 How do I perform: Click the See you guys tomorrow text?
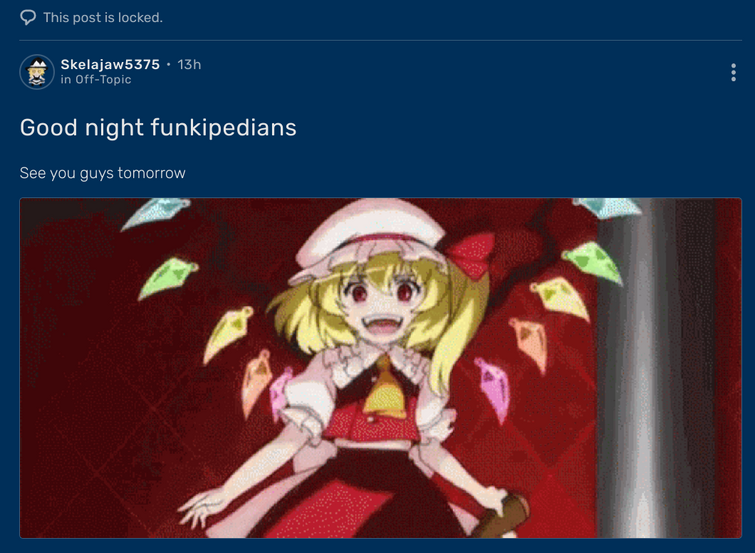pyautogui.click(x=103, y=173)
